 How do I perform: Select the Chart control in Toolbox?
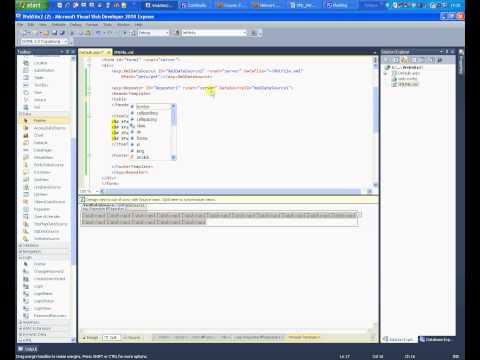pos(39,135)
